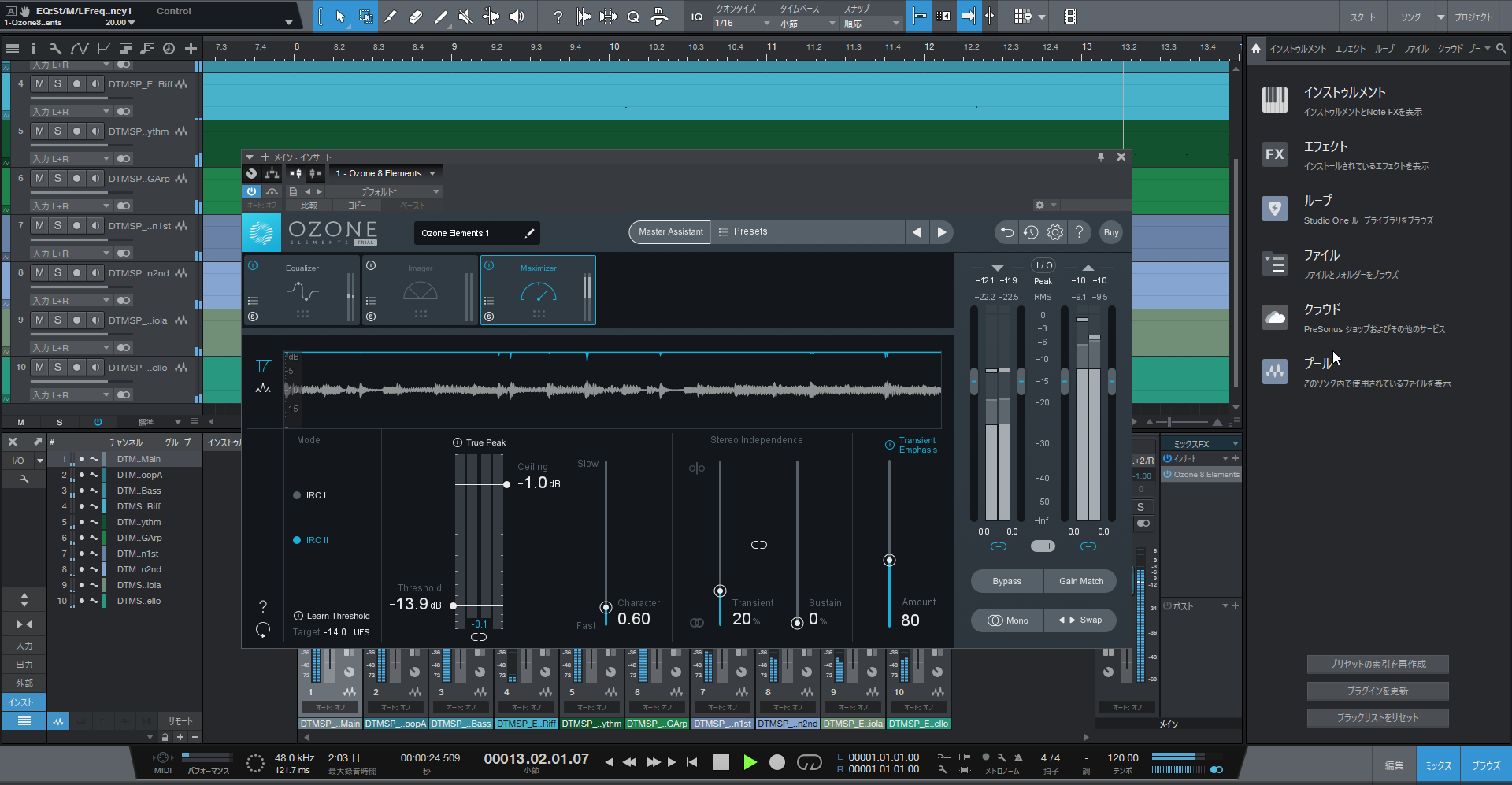
Task: Open Ozone undo history icon
Action: tap(1031, 232)
